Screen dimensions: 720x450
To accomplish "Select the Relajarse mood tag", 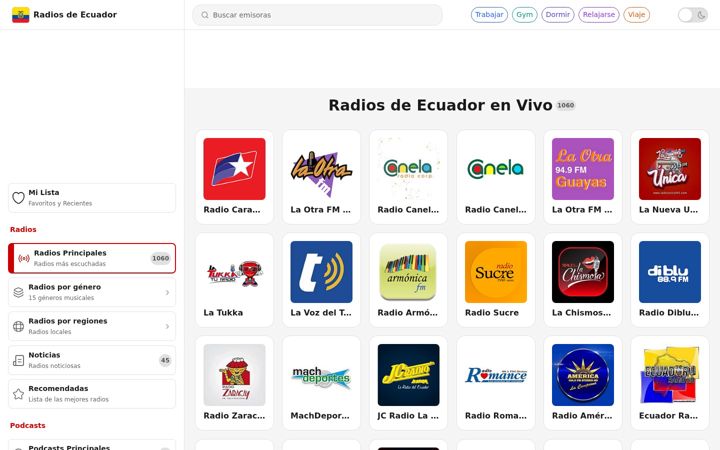I will 599,15.
